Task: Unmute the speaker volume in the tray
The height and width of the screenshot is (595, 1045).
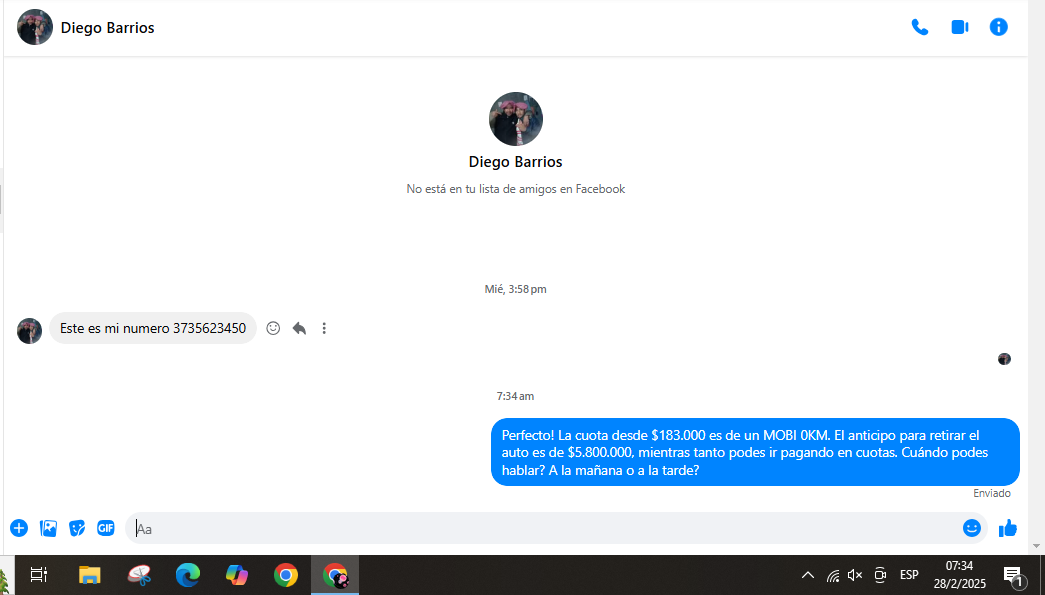Action: [x=855, y=575]
